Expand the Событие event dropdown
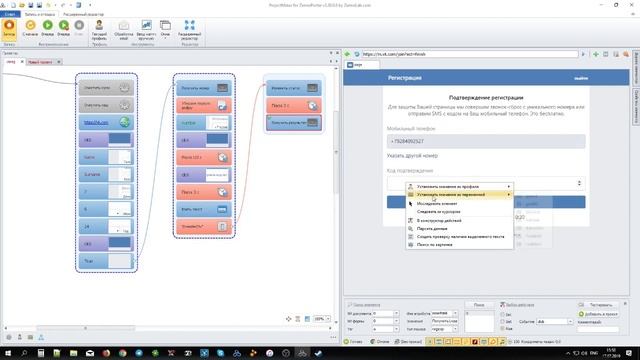Viewport: 640px width, 360px height. pos(570,322)
